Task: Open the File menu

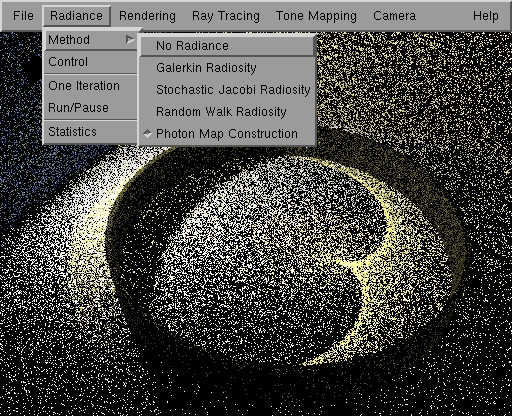Action: point(23,16)
